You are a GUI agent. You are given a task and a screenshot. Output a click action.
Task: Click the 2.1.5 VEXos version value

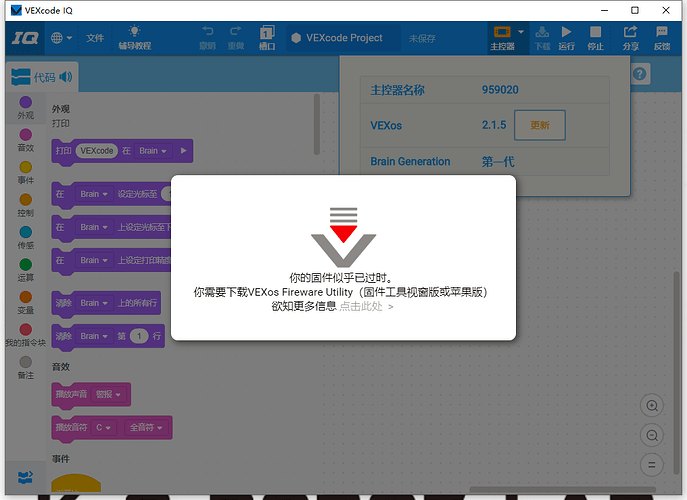point(494,125)
